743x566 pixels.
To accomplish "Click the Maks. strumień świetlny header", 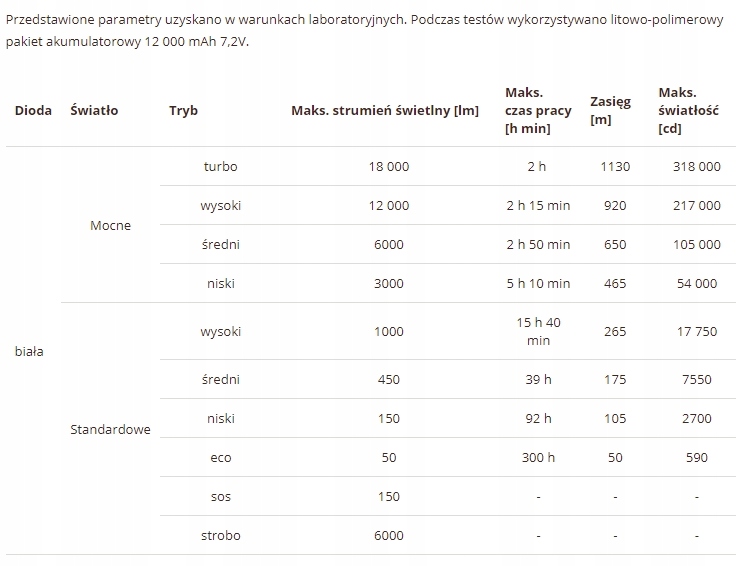I will [x=384, y=110].
